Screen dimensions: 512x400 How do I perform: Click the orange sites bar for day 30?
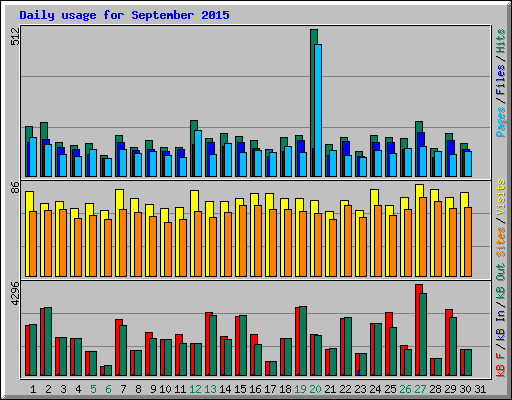click(x=468, y=242)
